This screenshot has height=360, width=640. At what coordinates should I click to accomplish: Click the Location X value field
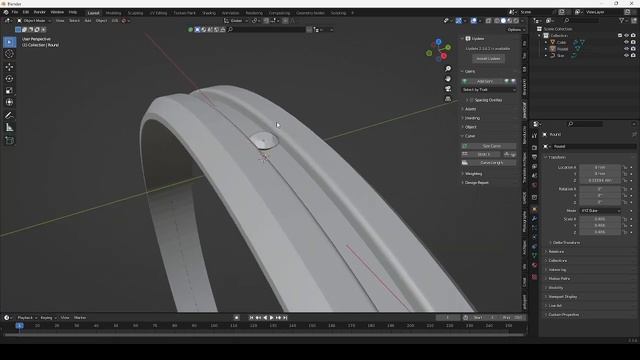click(x=600, y=167)
